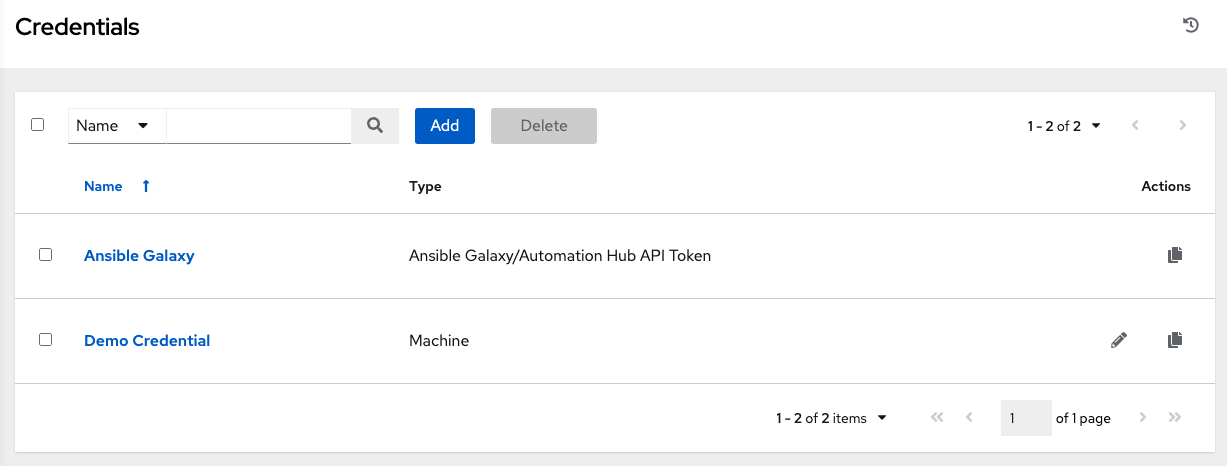Open the Name search filter dropdown
The height and width of the screenshot is (466, 1227).
point(116,126)
